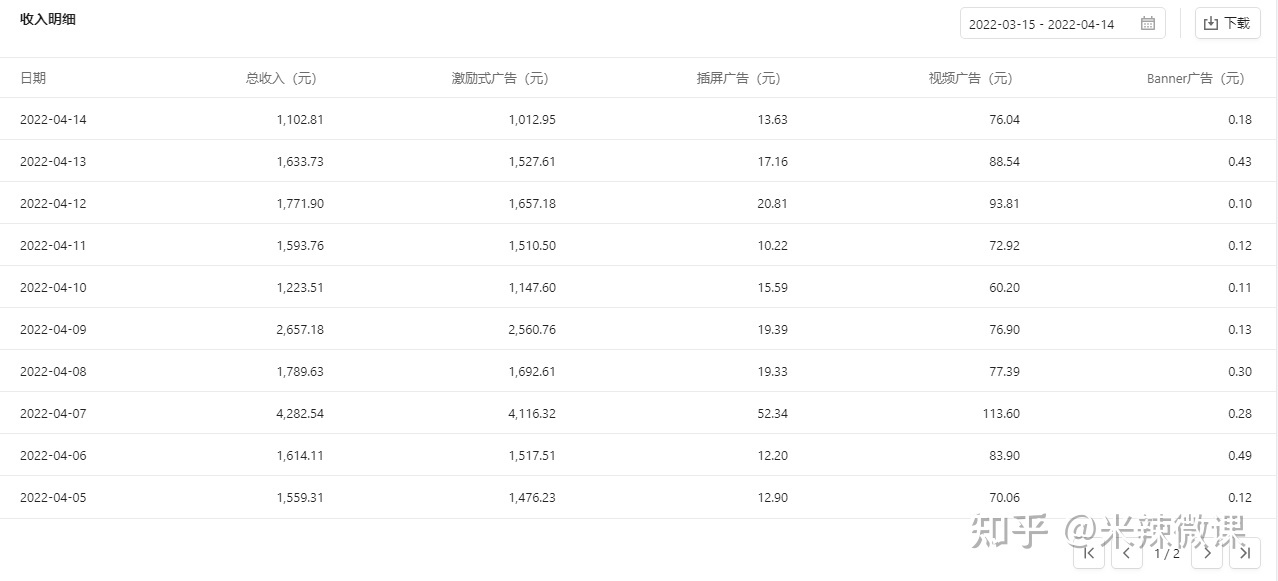The width and height of the screenshot is (1278, 581).
Task: Click the download icon beside 下载
Action: (x=1211, y=24)
